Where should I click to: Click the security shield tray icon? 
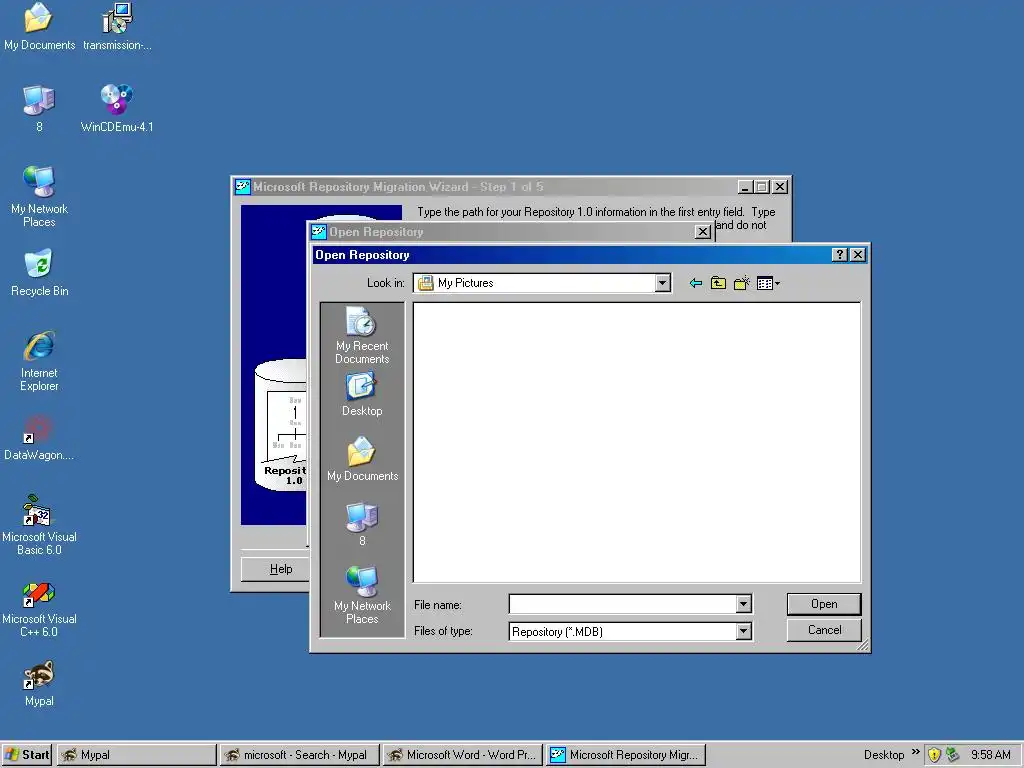(935, 755)
